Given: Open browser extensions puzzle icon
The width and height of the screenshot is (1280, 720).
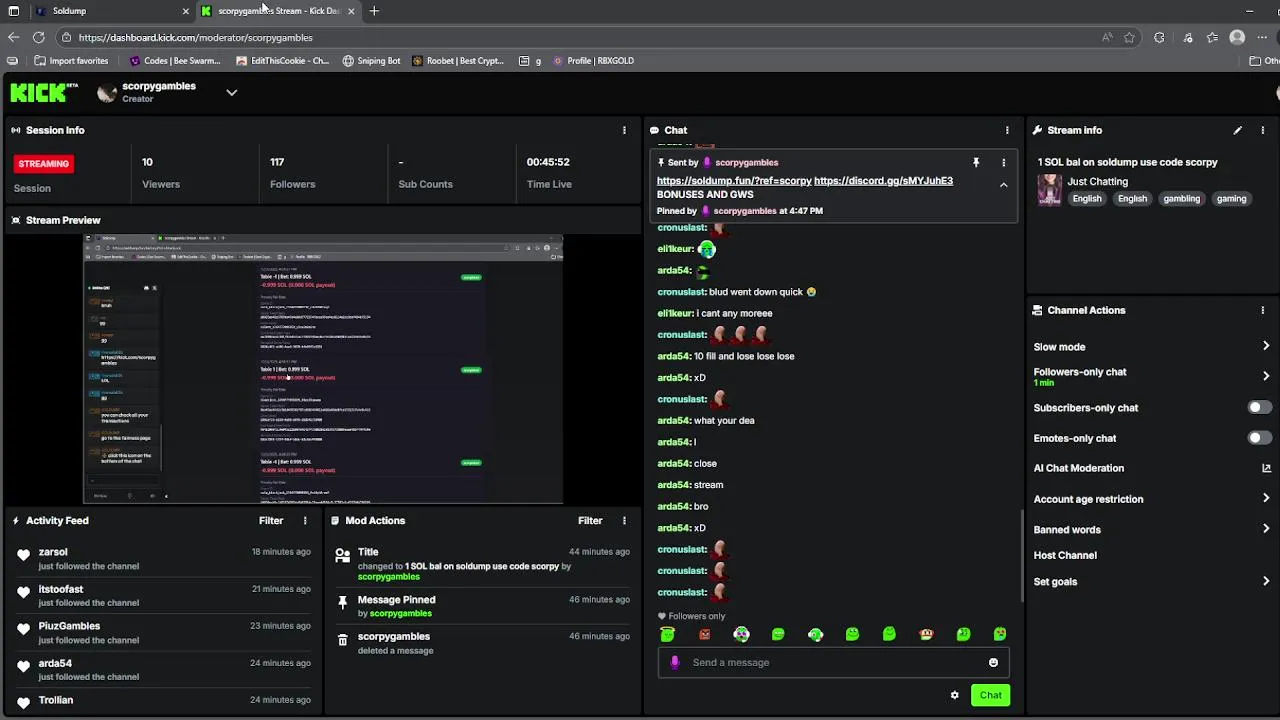Looking at the screenshot, I should [x=1159, y=37].
